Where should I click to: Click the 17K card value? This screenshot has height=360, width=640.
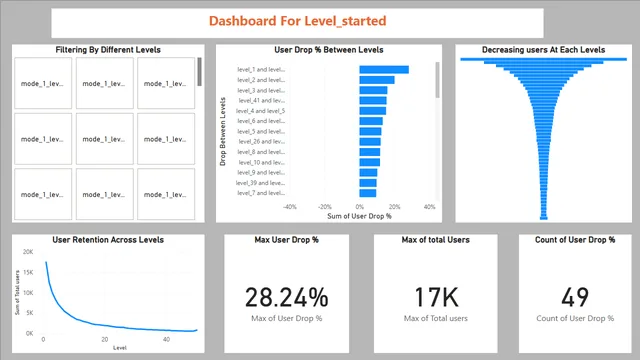coord(436,297)
